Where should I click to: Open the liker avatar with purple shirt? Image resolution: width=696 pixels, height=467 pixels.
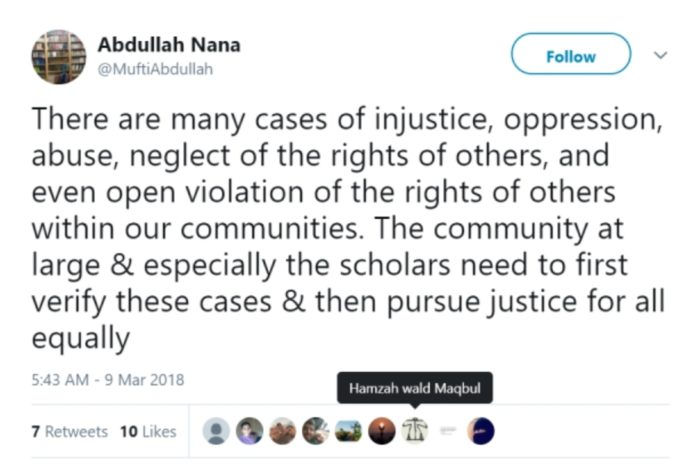[x=249, y=431]
